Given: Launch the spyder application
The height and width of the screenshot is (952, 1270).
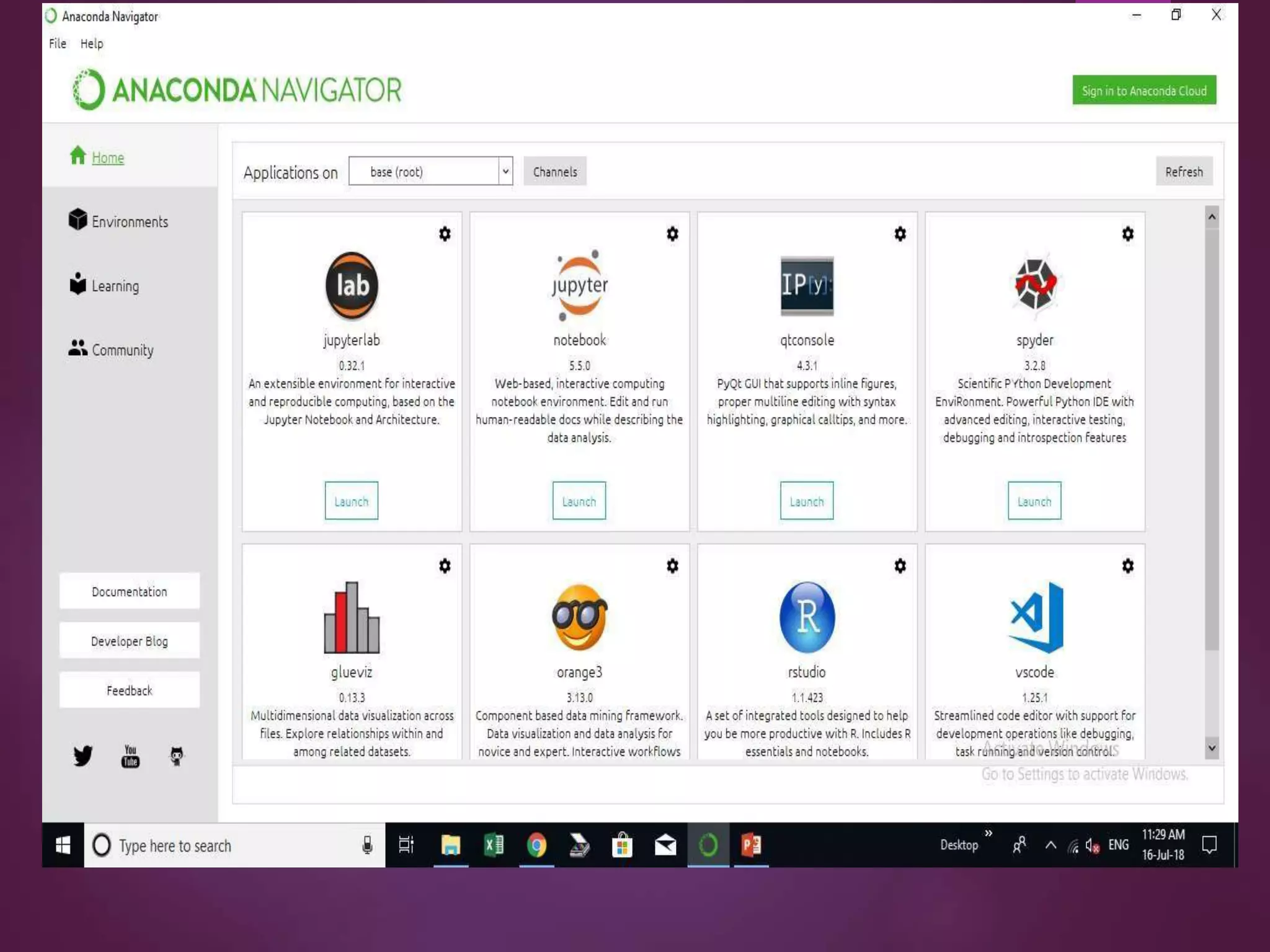Looking at the screenshot, I should click(1034, 501).
